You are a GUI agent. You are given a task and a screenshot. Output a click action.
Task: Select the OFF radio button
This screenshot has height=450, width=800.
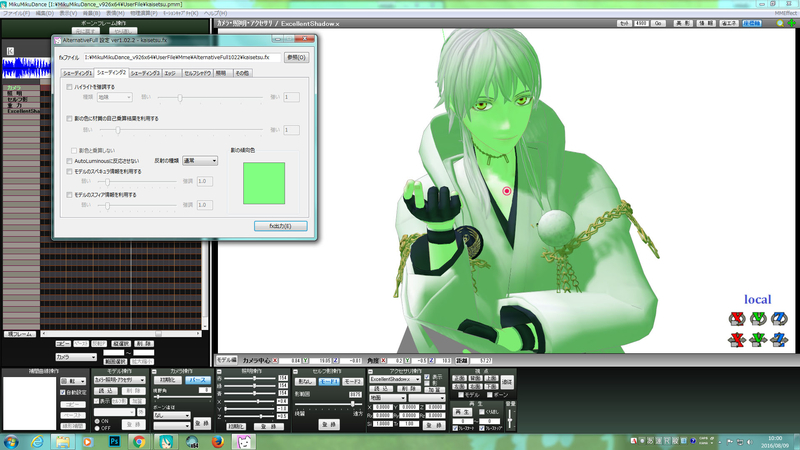97,428
